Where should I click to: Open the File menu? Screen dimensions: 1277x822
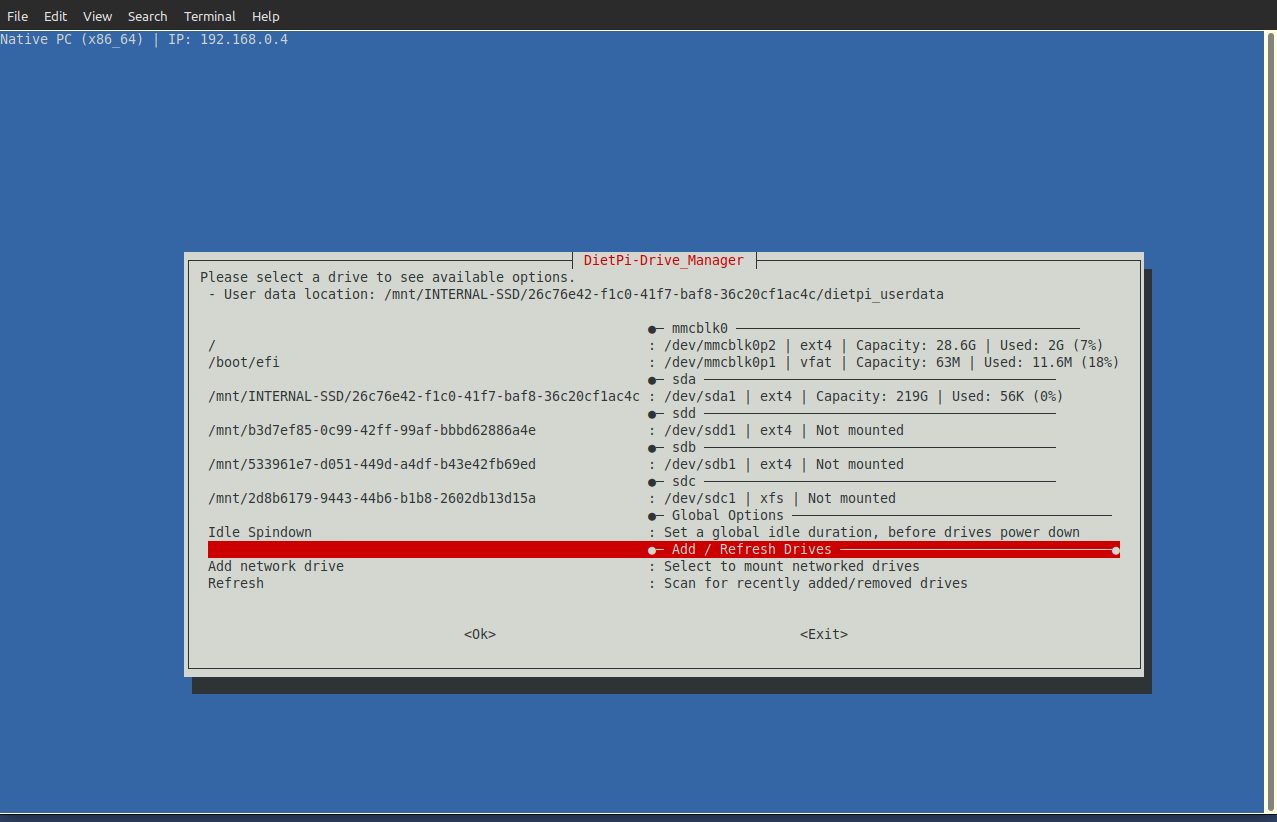point(17,16)
